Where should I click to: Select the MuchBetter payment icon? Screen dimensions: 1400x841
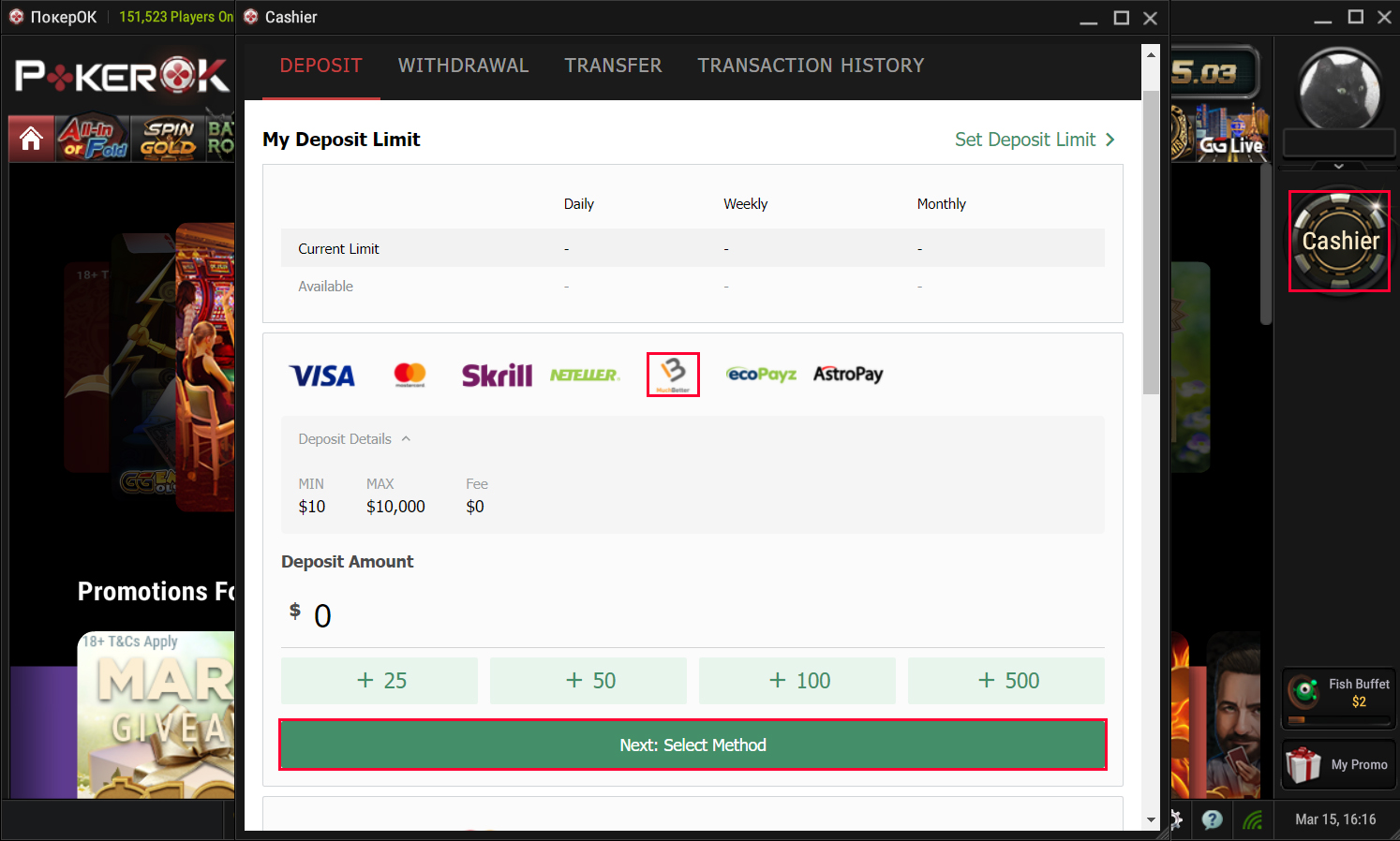point(673,375)
